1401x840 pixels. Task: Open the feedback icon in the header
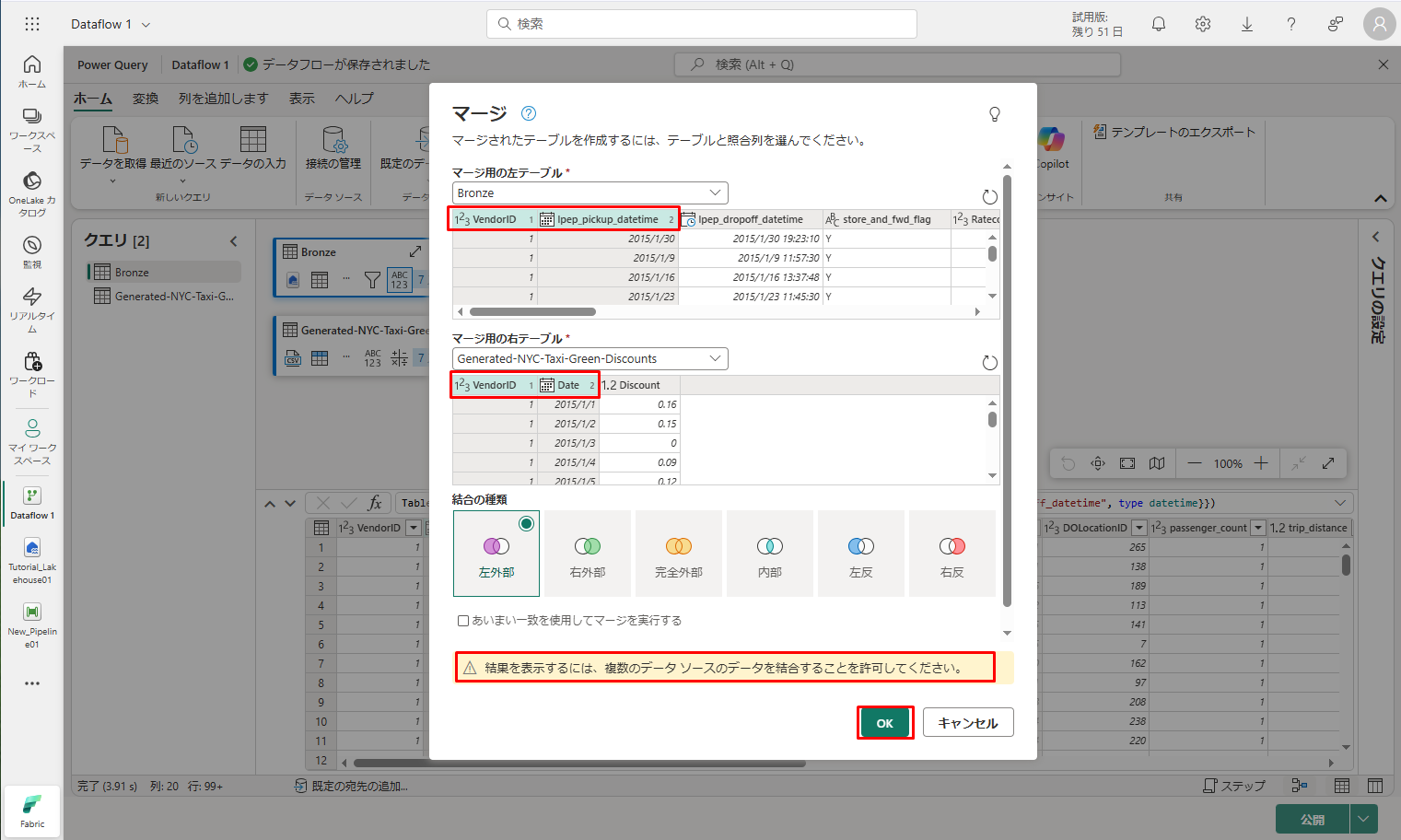pos(1336,24)
